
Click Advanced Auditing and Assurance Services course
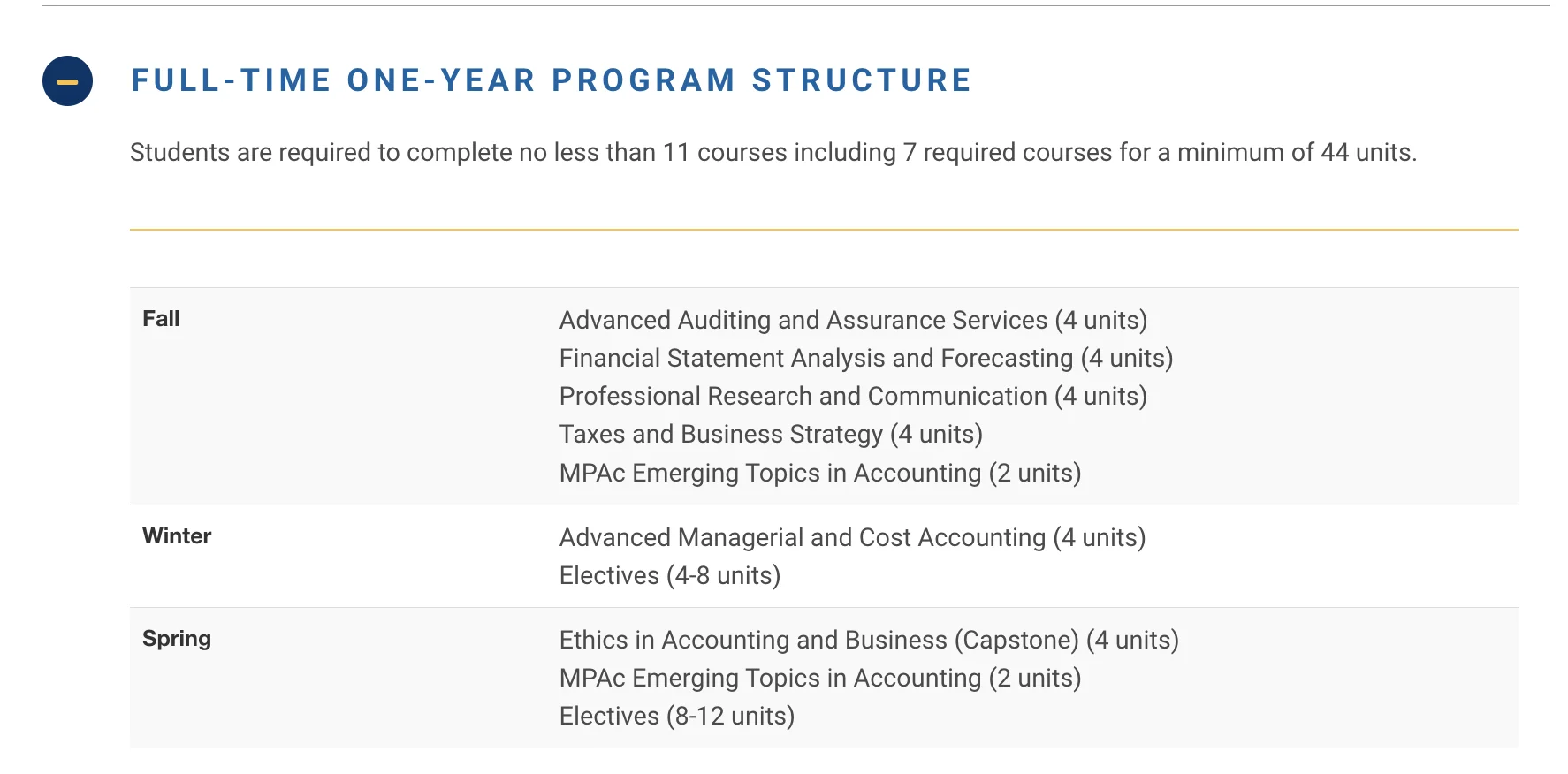(x=852, y=320)
